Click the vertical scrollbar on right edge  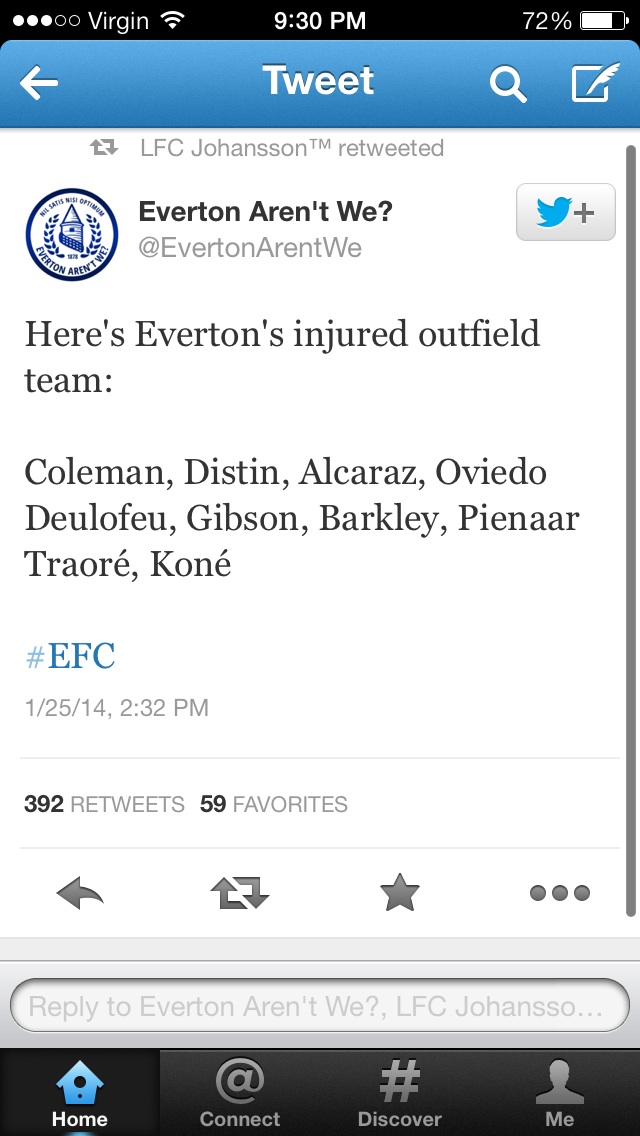click(x=630, y=530)
